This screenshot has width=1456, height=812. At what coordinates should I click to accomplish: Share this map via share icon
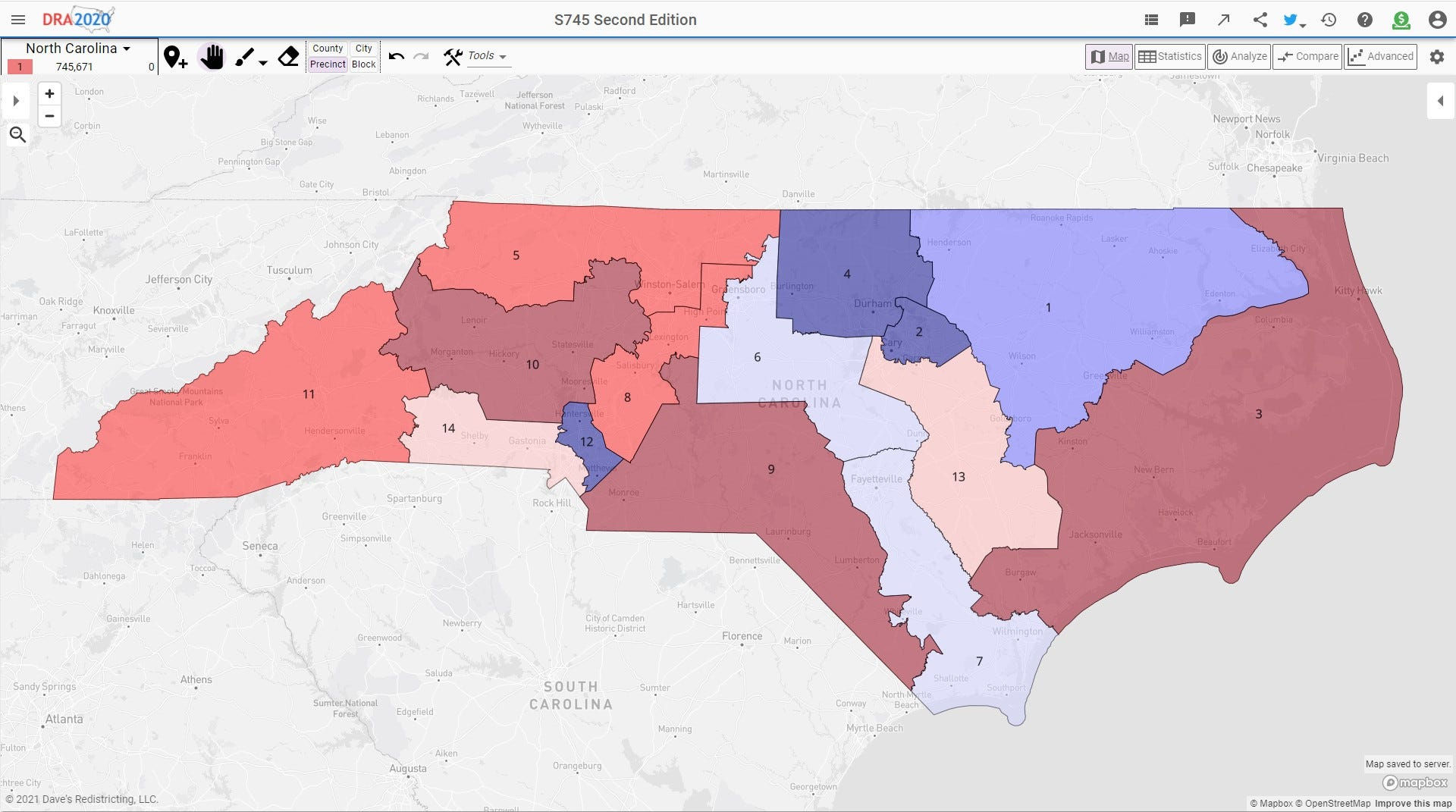tap(1260, 20)
